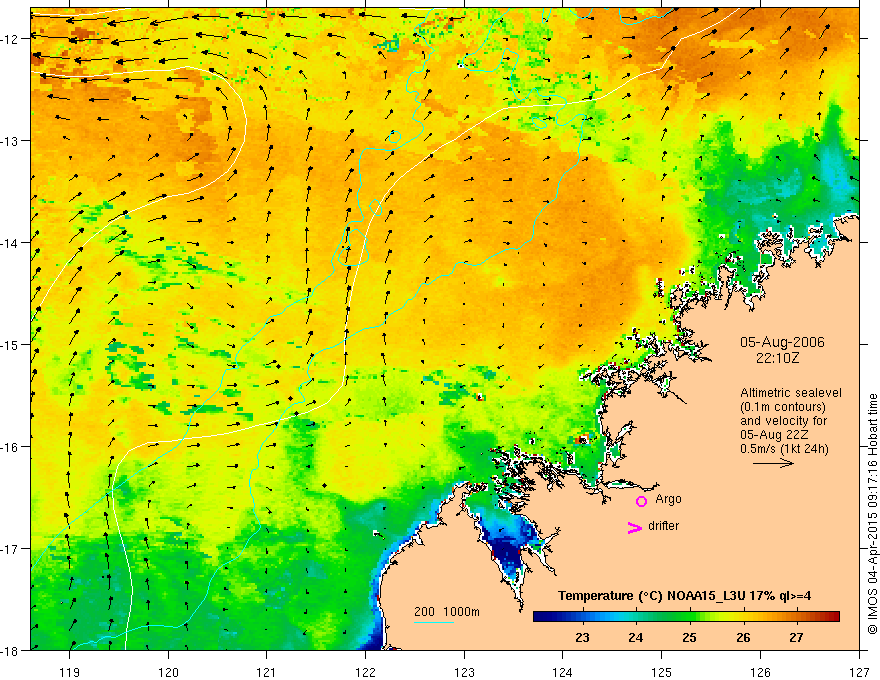Click the 'Altimetric sealevel' caption line
The height and width of the screenshot is (680, 880).
coord(791,393)
